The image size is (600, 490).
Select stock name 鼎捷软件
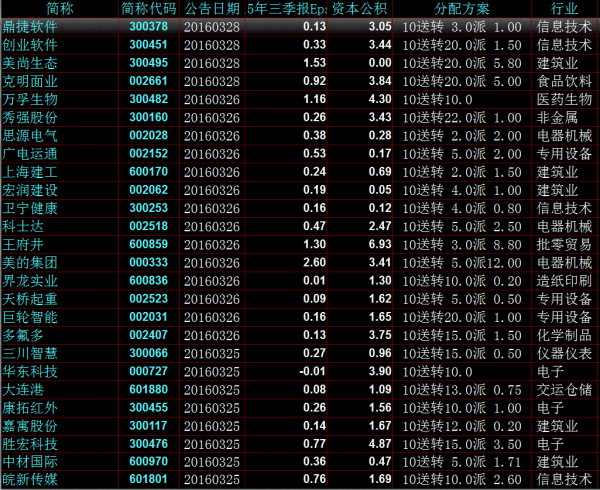[30, 27]
